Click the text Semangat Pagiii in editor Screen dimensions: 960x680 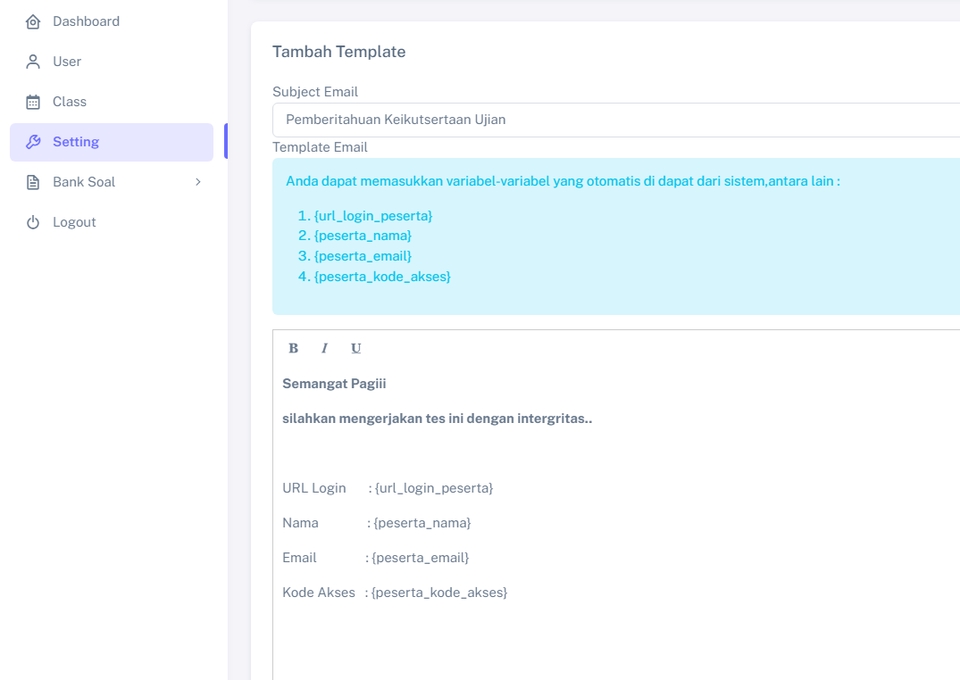334,383
